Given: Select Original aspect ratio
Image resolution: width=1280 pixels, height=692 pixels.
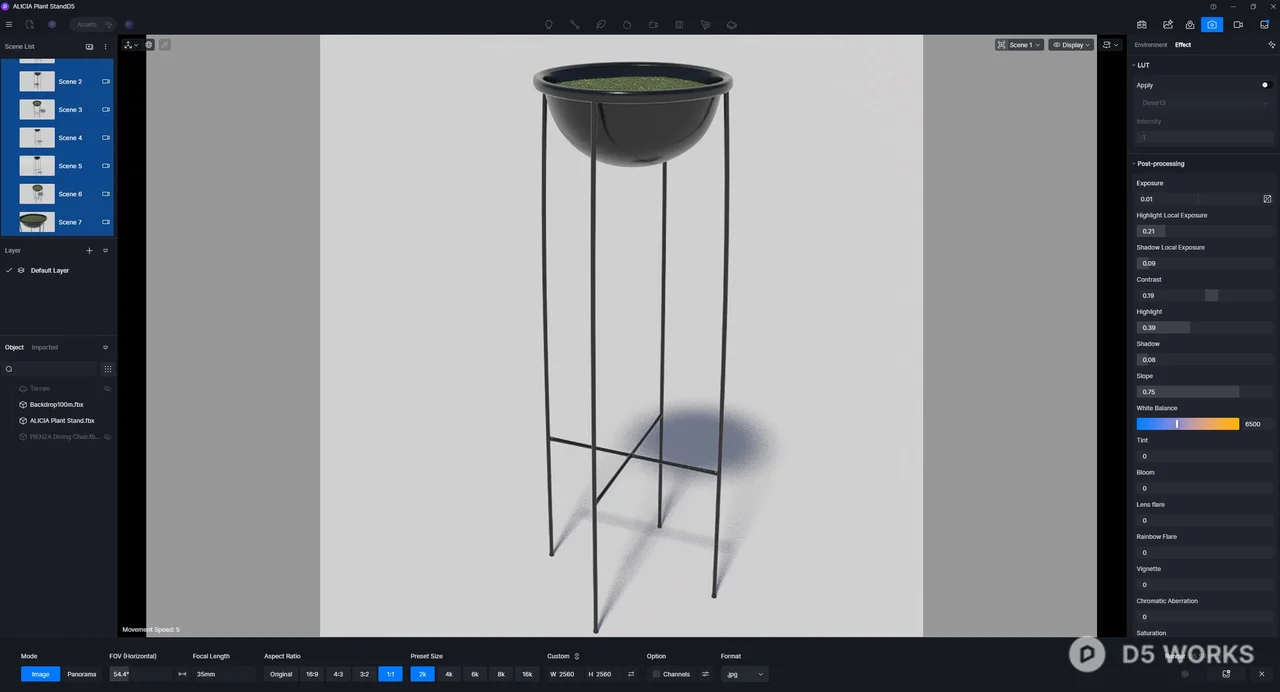Looking at the screenshot, I should [281, 674].
